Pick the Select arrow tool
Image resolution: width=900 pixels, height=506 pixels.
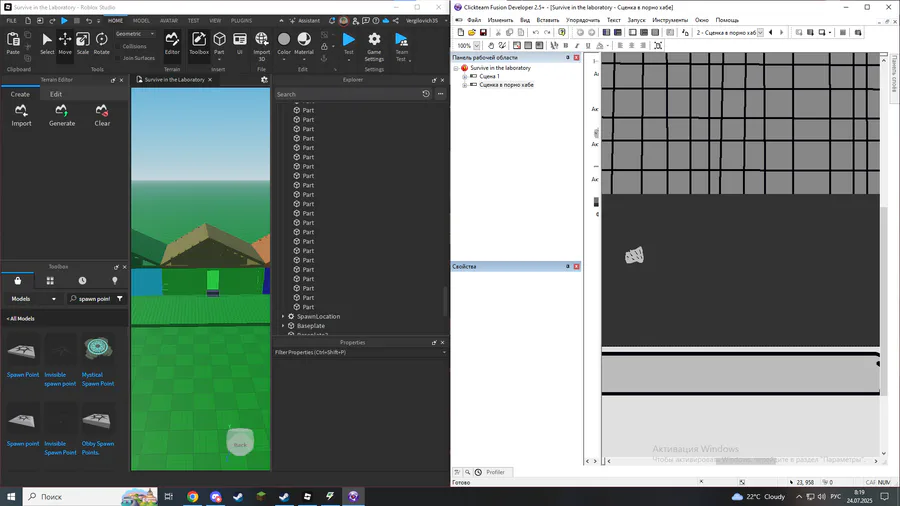(47, 43)
